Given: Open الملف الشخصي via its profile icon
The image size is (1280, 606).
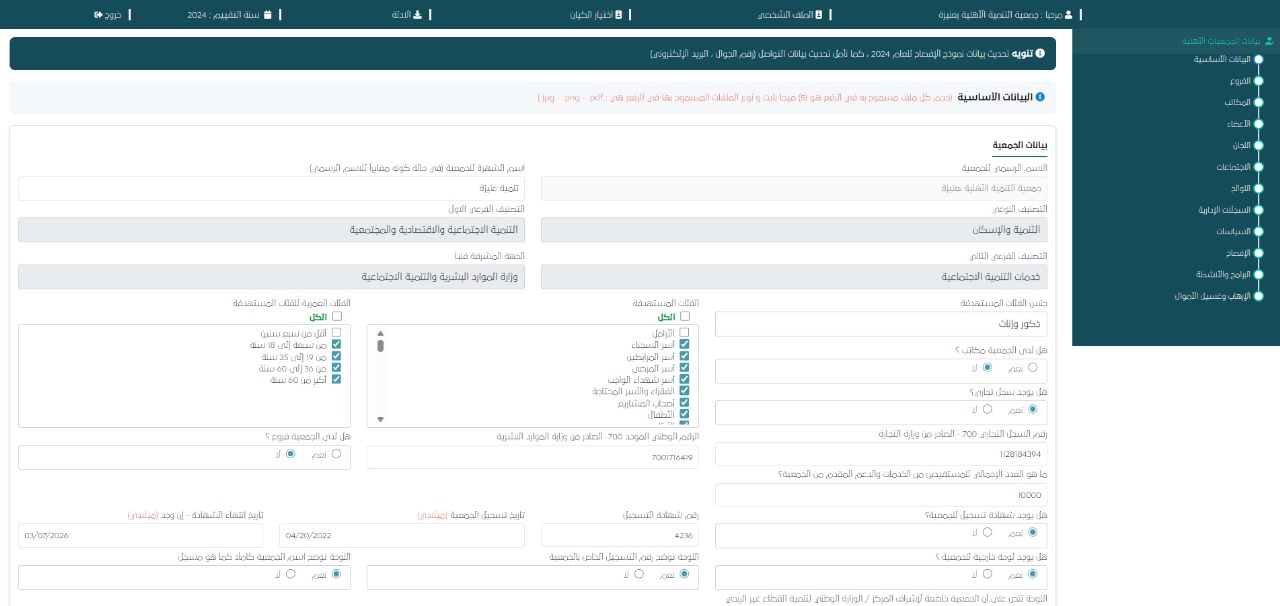Looking at the screenshot, I should point(819,15).
